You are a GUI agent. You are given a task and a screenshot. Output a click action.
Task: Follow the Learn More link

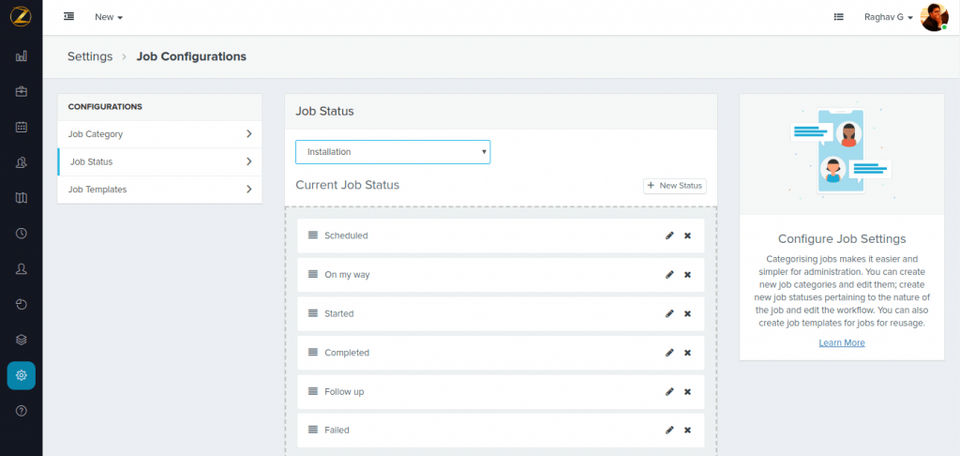tap(841, 343)
